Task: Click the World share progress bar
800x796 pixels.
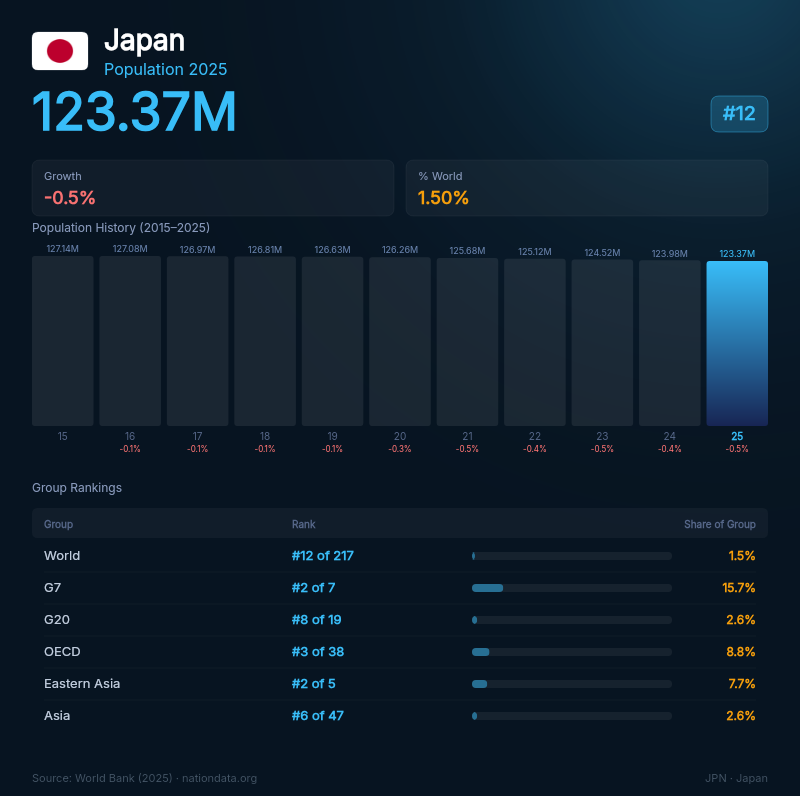Action: (x=571, y=556)
